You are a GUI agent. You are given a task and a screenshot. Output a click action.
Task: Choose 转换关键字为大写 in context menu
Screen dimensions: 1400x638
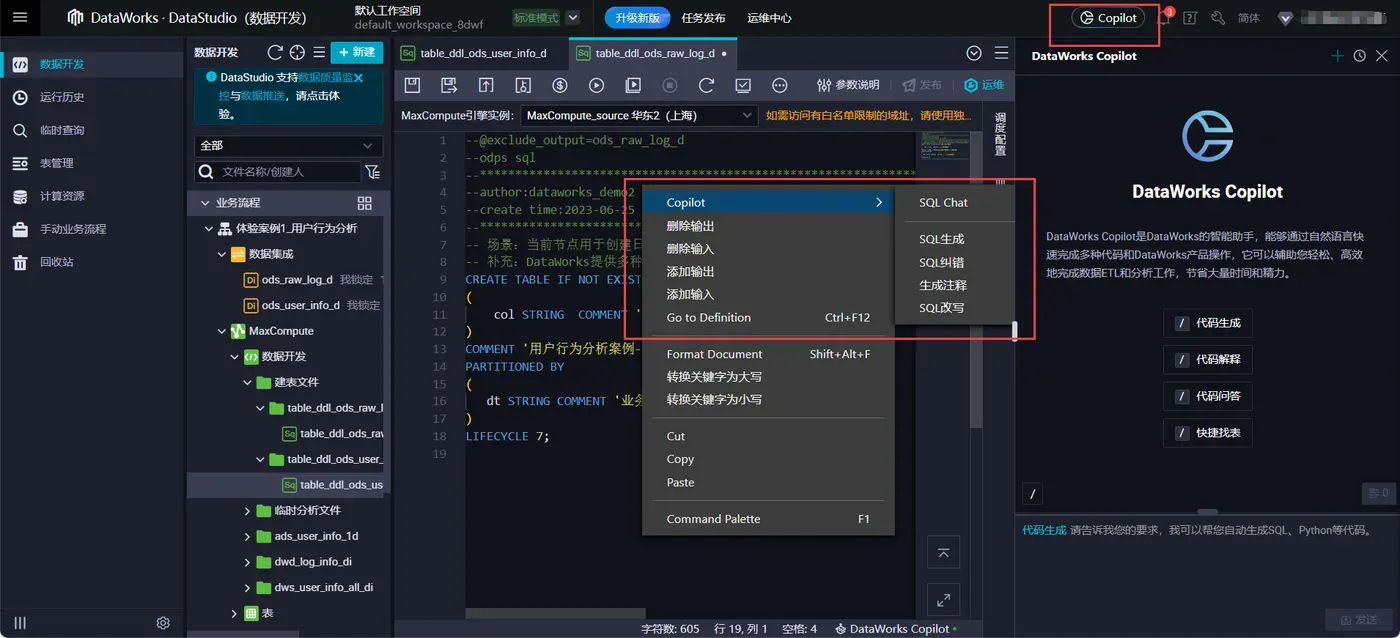click(768, 377)
